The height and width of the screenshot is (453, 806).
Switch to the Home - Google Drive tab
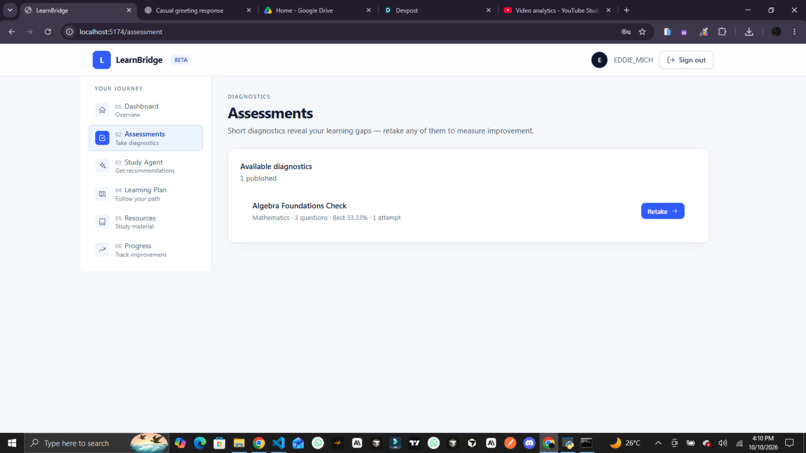304,10
